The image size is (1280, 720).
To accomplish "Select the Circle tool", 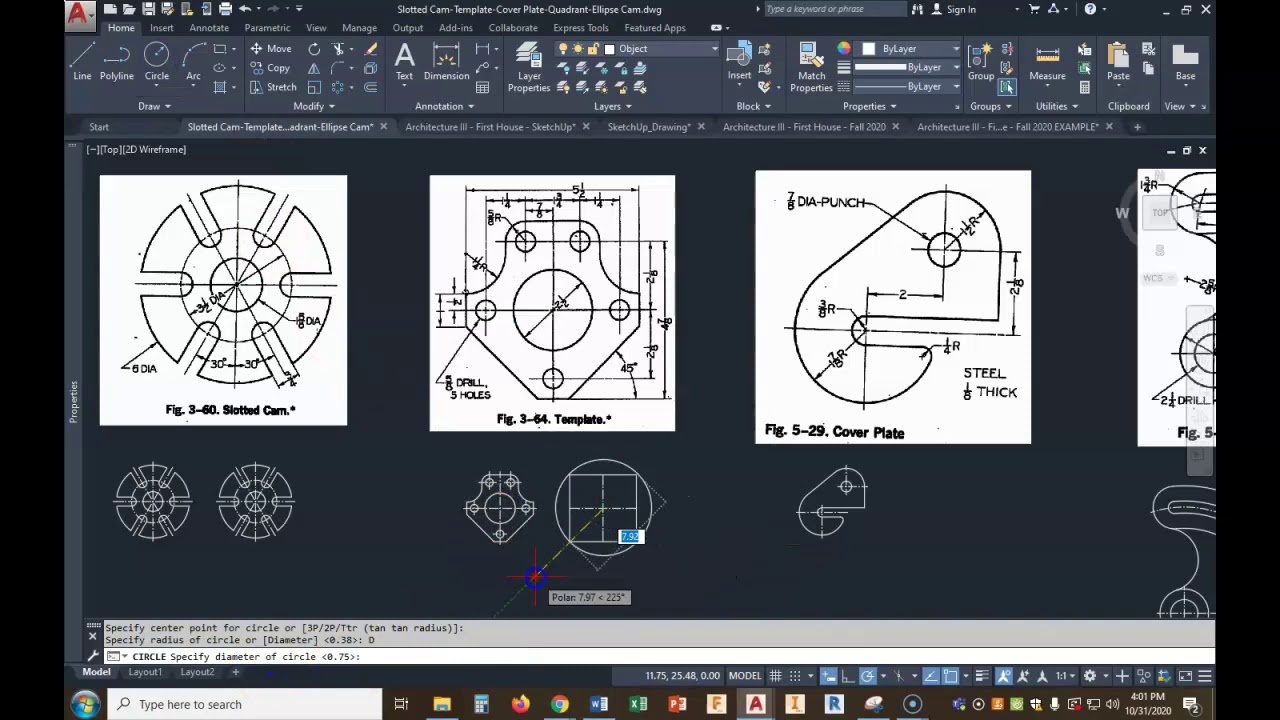I will click(157, 62).
